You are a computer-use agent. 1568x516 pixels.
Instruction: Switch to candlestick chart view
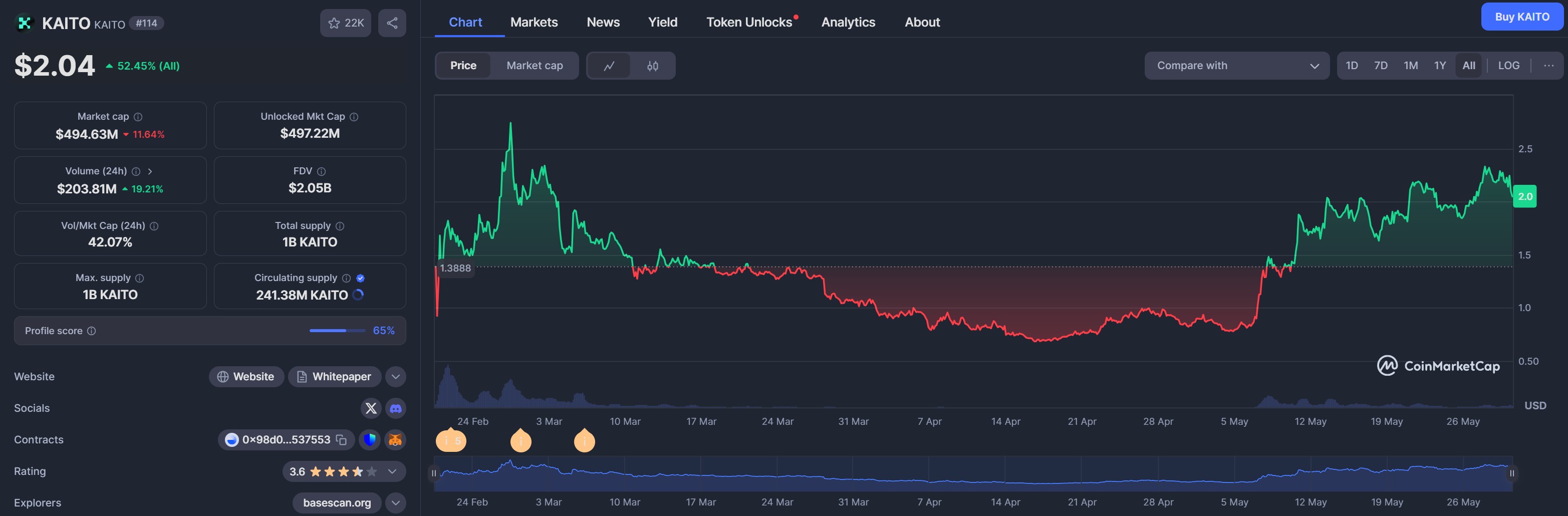click(653, 66)
